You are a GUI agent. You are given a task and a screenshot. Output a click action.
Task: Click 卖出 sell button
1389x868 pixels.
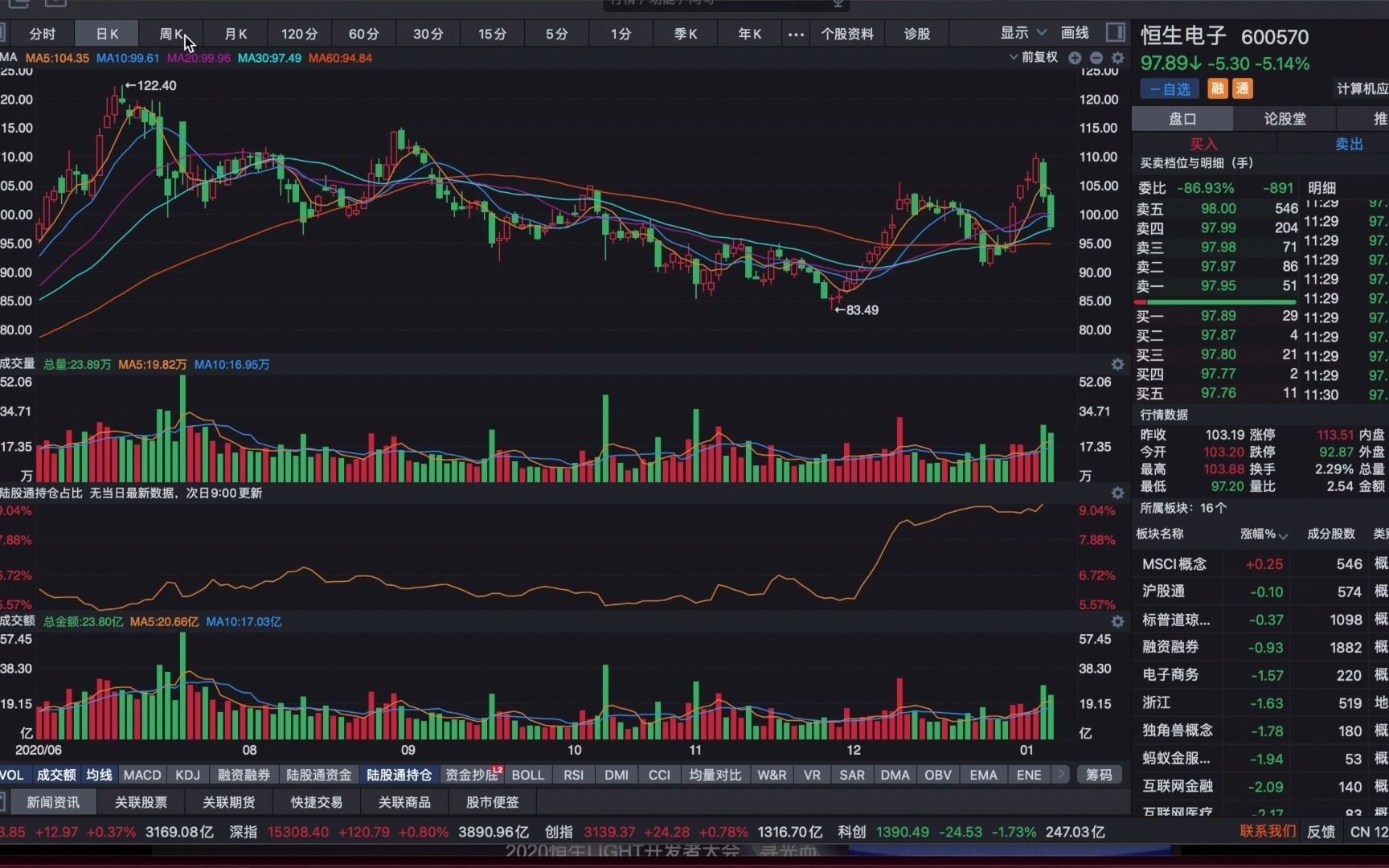click(1349, 144)
